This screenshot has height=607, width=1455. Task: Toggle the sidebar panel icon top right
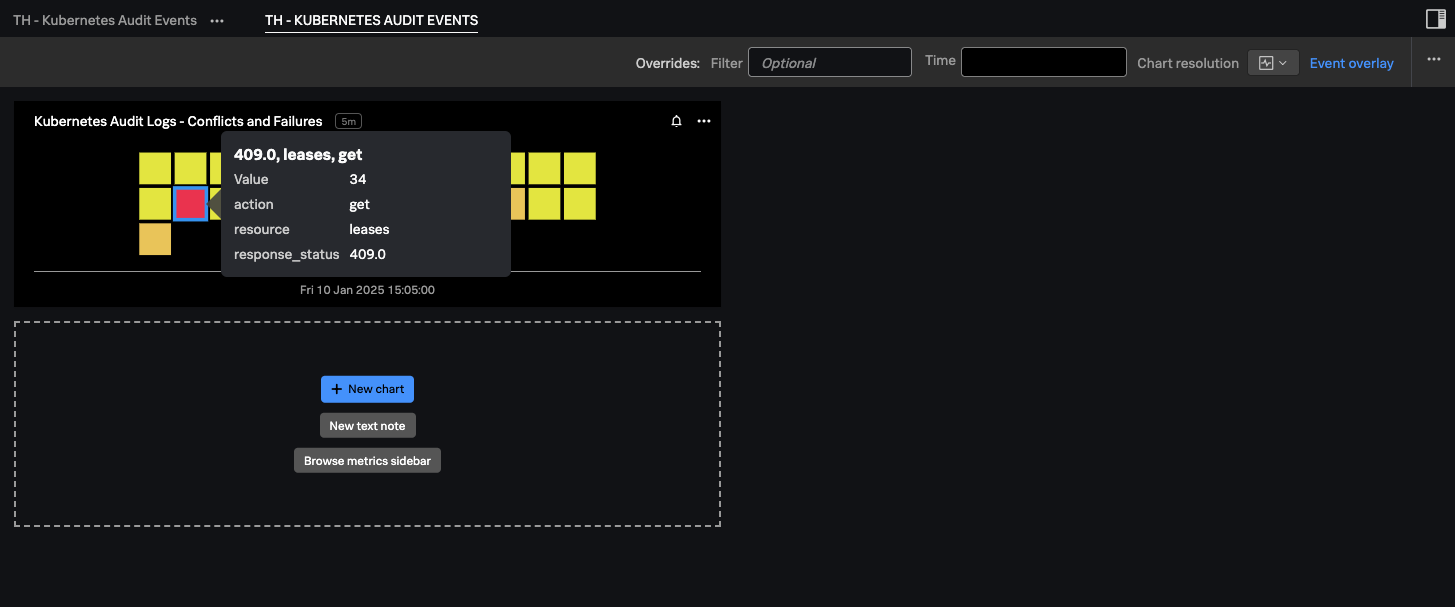pyautogui.click(x=1437, y=19)
